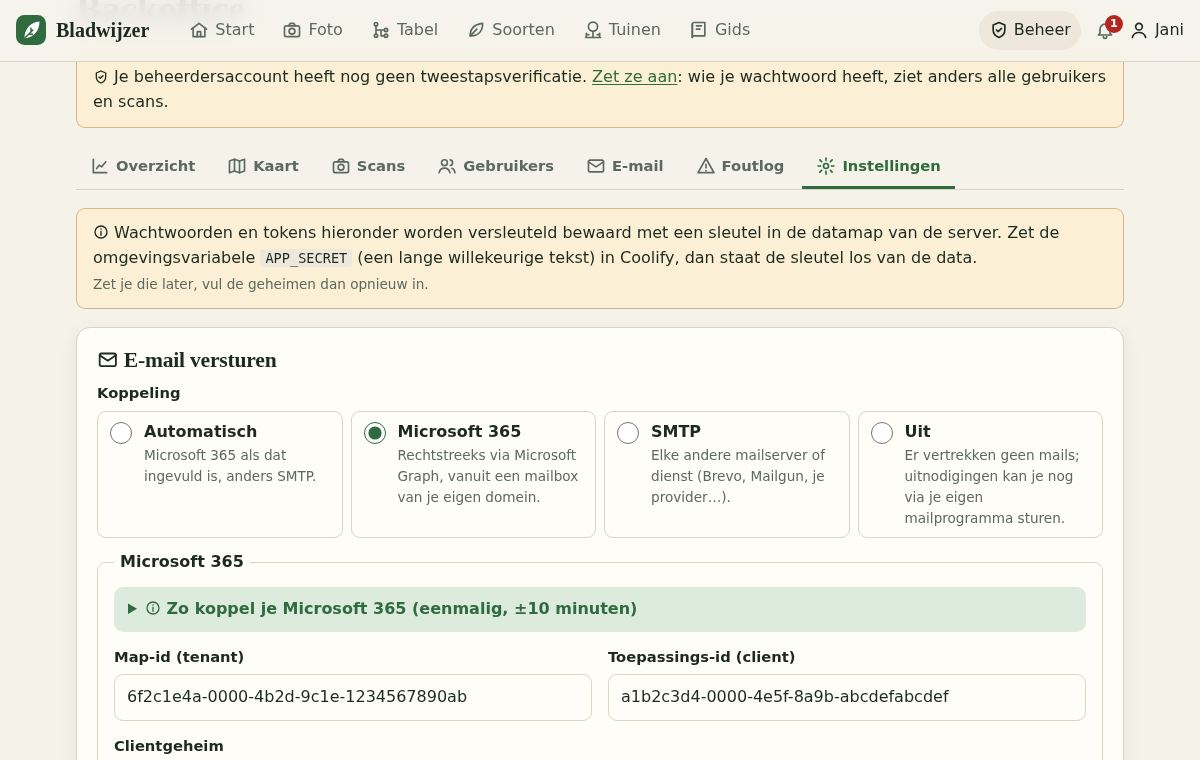Viewport: 1200px width, 760px height.
Task: Open notifications bell with badge 1
Action: [1106, 29]
